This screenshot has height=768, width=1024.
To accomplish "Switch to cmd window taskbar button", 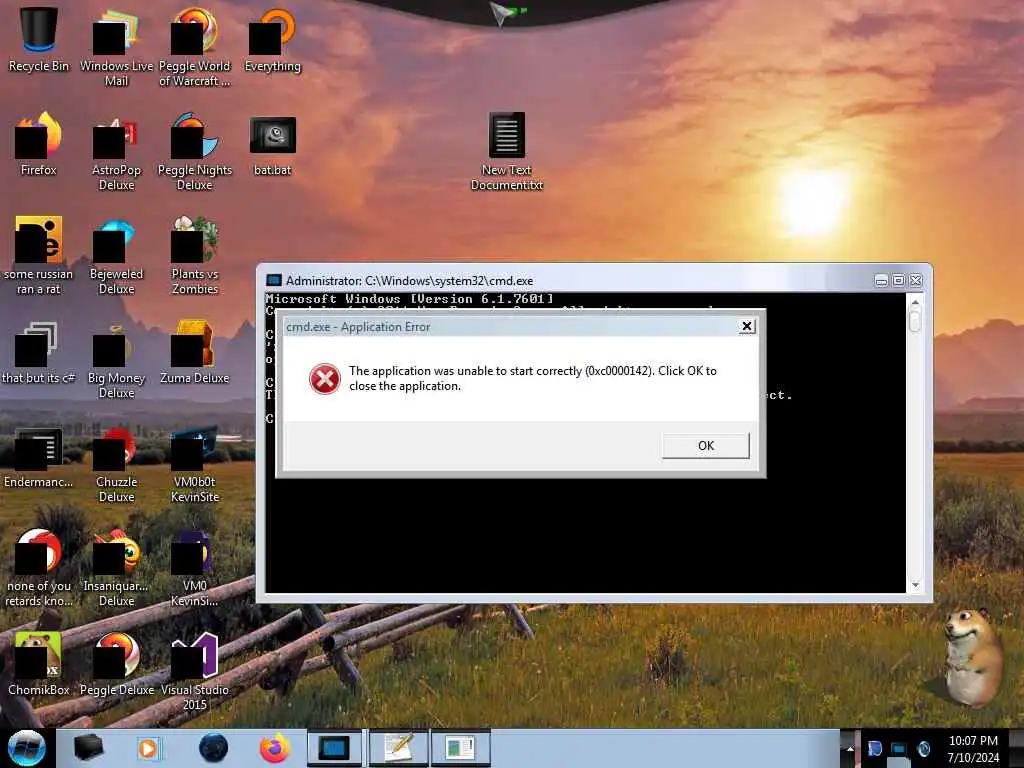I will [x=334, y=748].
